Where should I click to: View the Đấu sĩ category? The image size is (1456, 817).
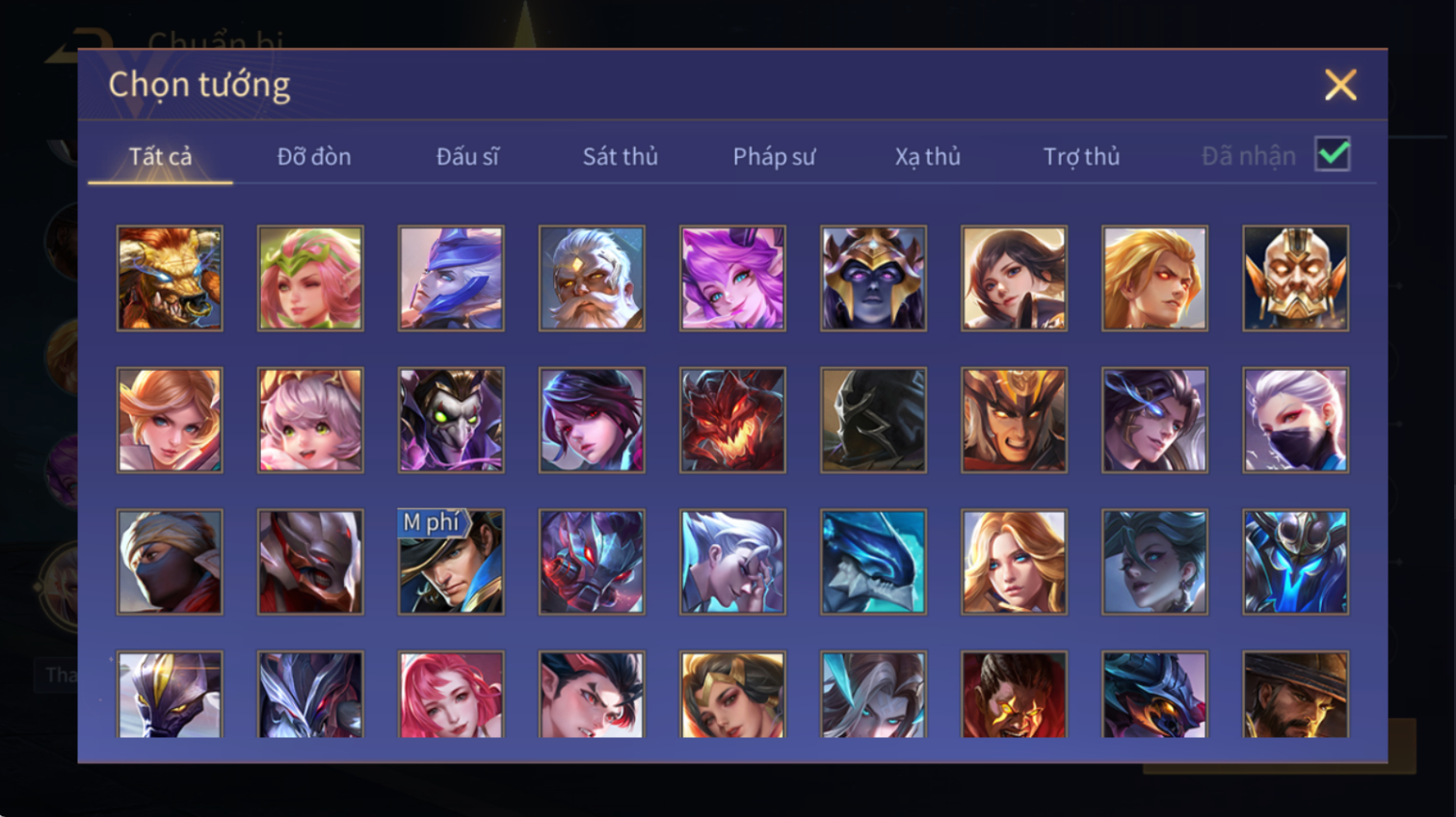coord(467,156)
